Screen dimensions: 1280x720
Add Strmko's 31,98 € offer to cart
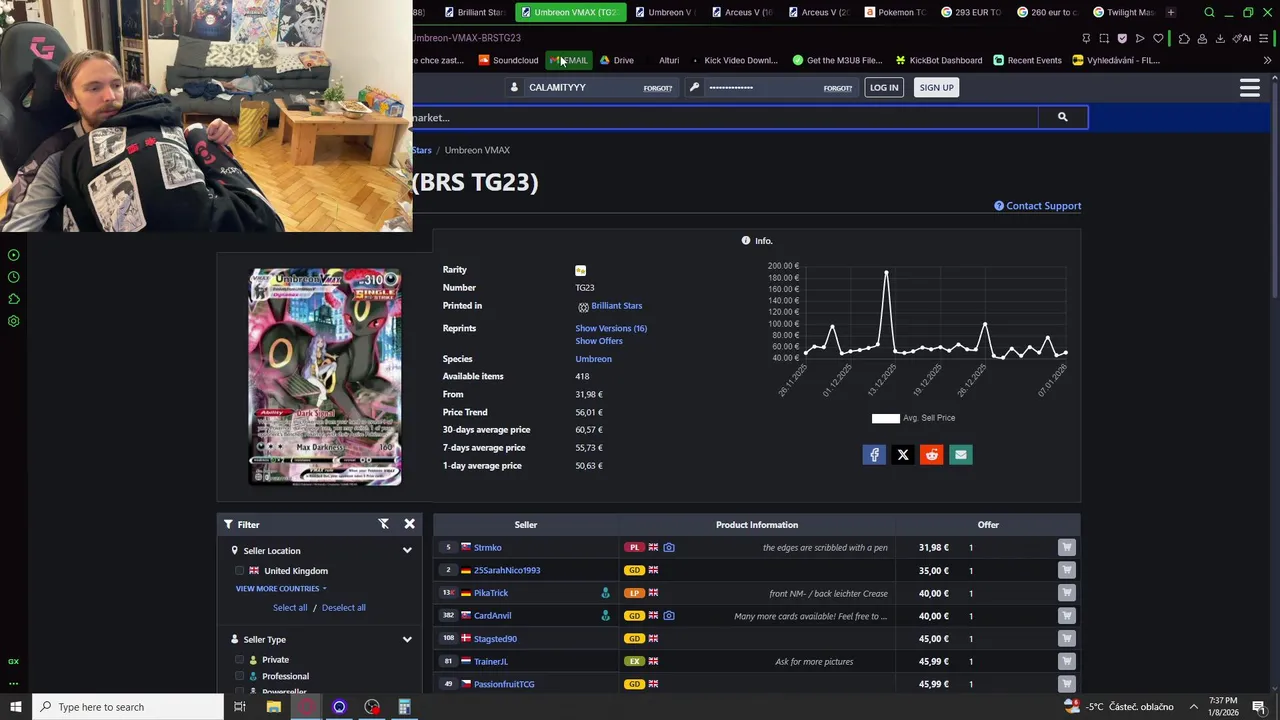tap(1067, 547)
